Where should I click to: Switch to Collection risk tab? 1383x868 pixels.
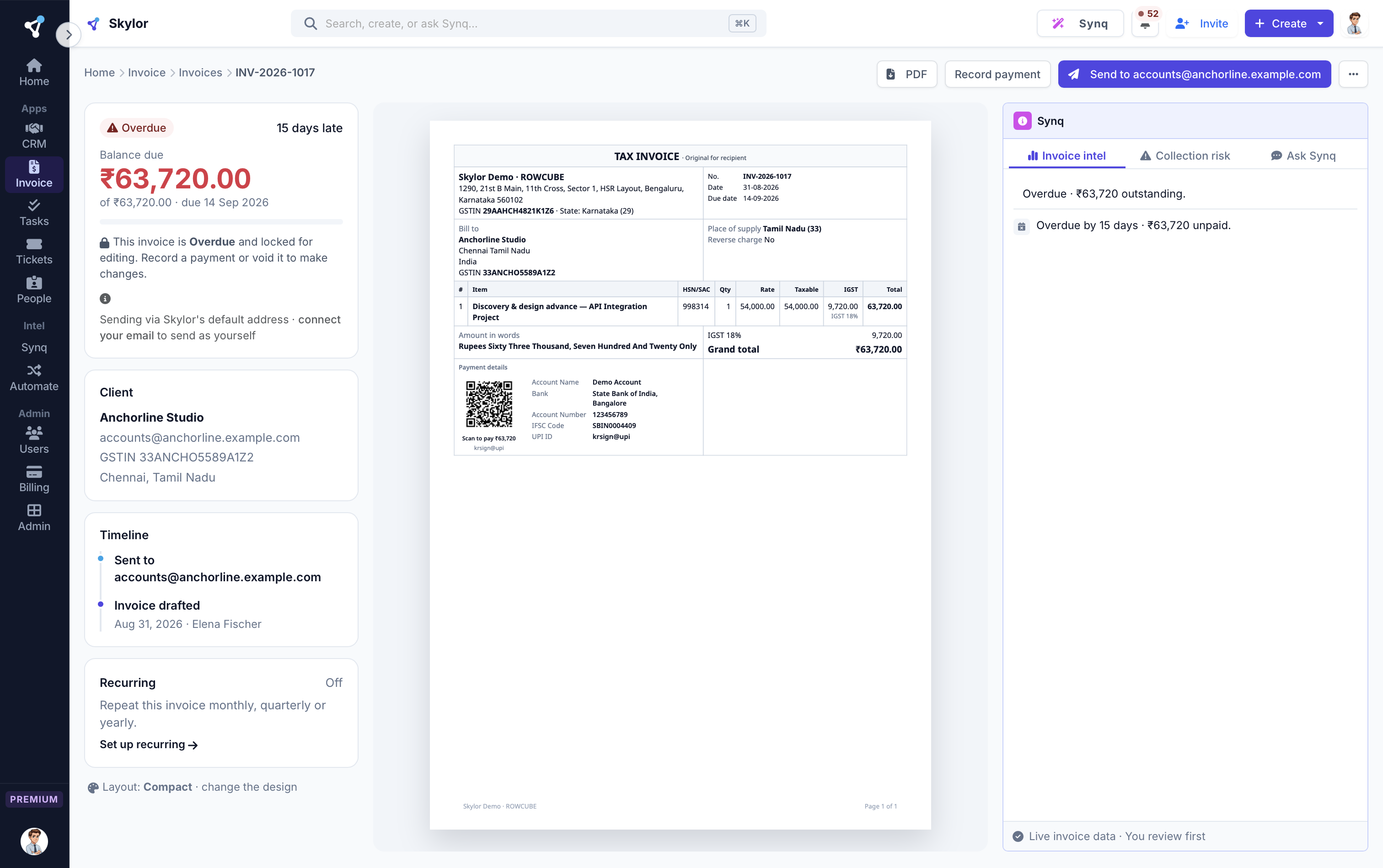1185,155
